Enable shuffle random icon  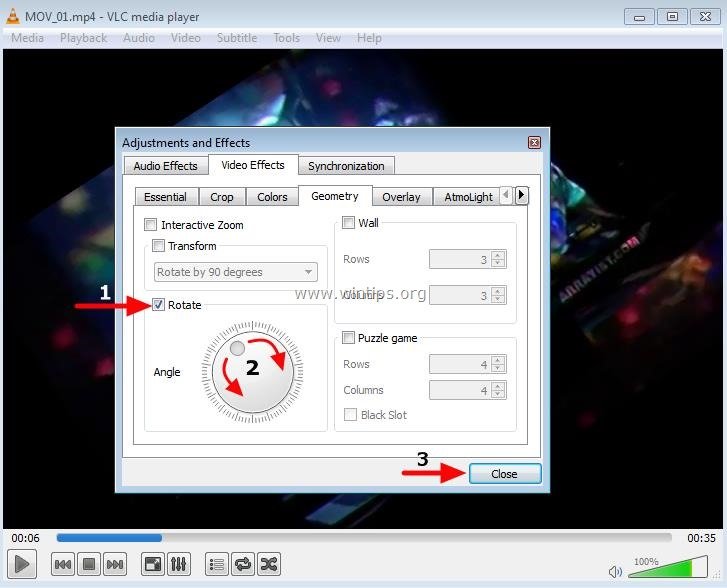coord(268,564)
